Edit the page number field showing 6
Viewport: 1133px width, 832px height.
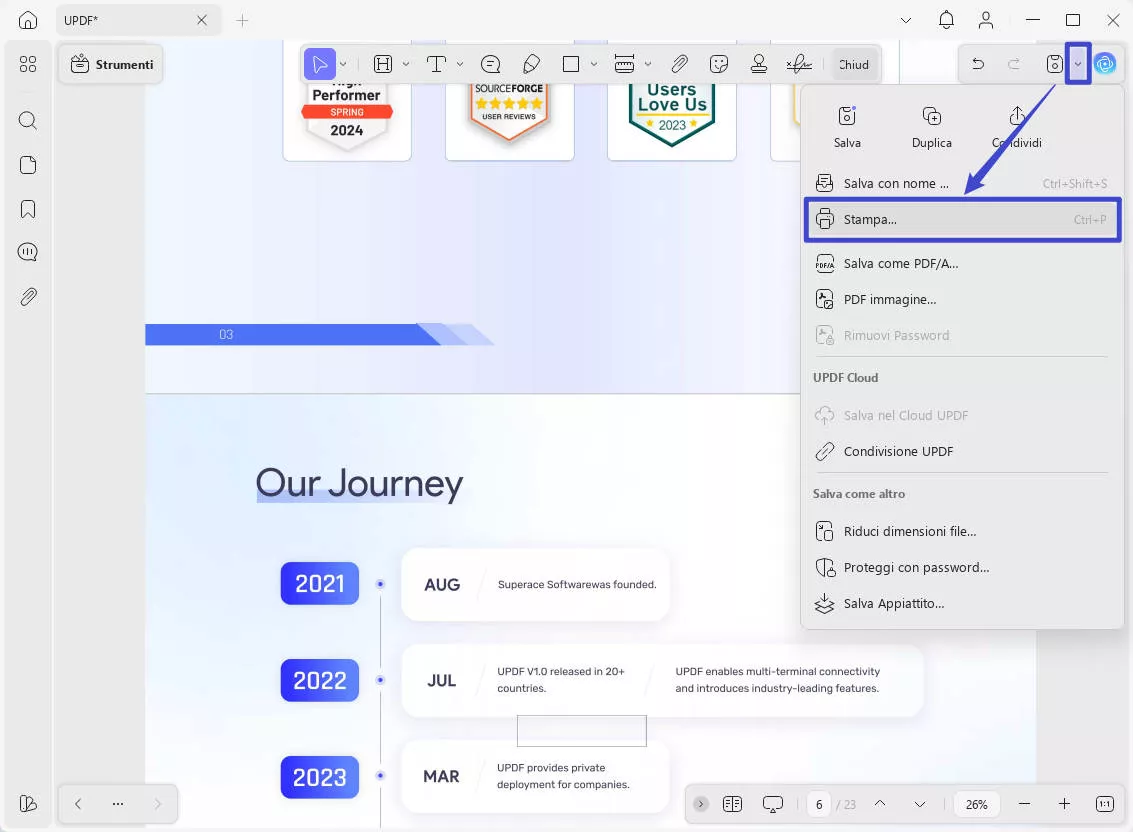tap(819, 804)
